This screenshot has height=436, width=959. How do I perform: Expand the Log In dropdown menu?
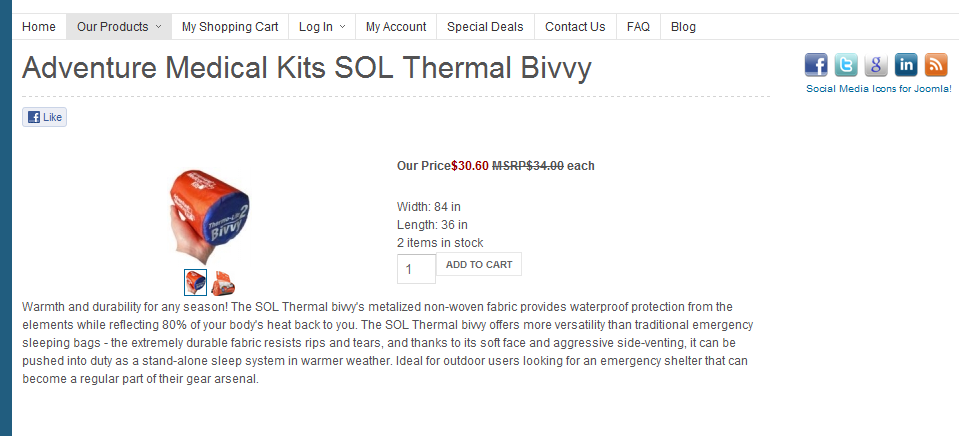click(x=322, y=27)
